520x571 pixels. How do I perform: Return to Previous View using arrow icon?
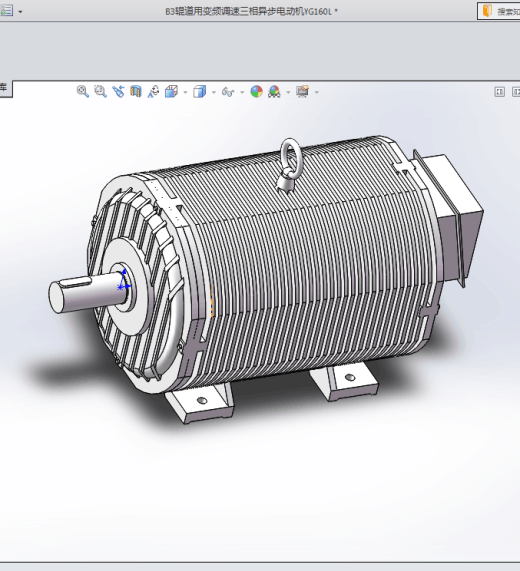pos(118,91)
